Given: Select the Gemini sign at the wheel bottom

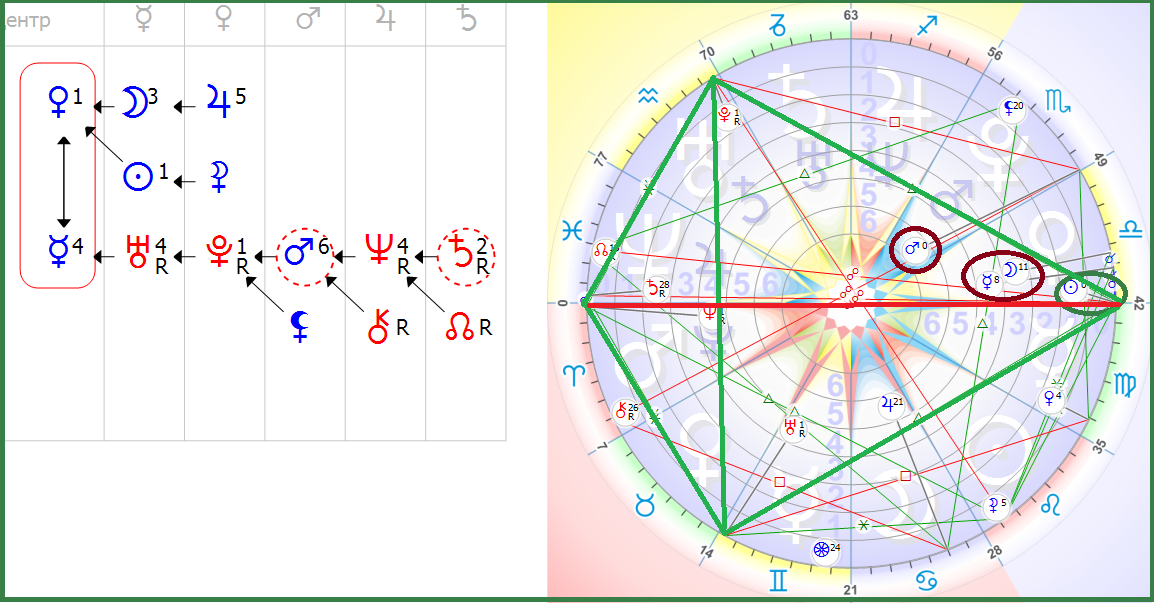Looking at the screenshot, I should click(777, 579).
